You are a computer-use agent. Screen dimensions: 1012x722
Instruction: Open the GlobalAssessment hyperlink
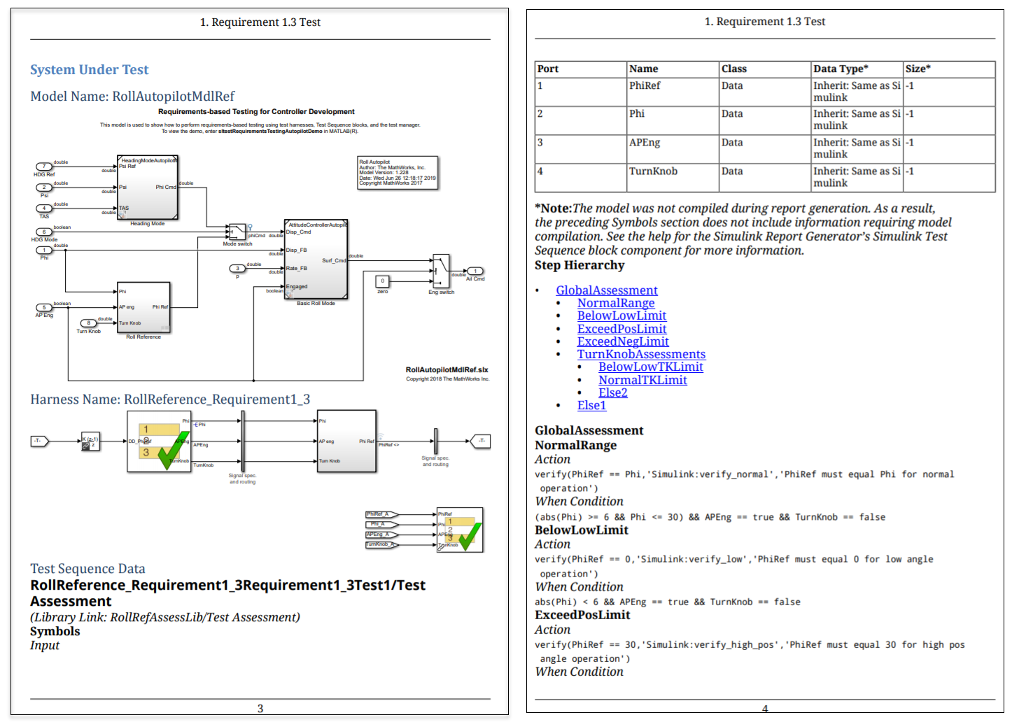point(606,289)
